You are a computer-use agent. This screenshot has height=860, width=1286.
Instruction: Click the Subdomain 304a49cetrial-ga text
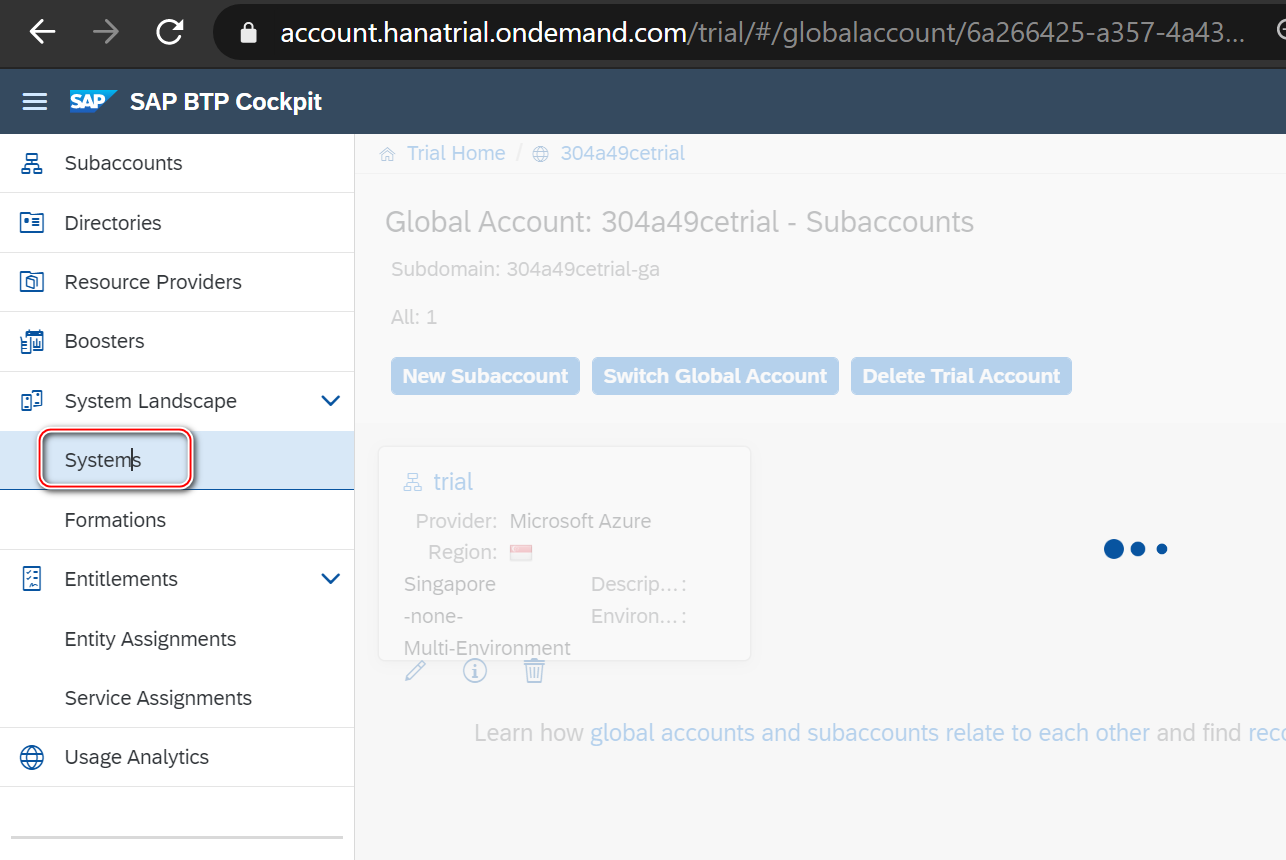click(525, 269)
